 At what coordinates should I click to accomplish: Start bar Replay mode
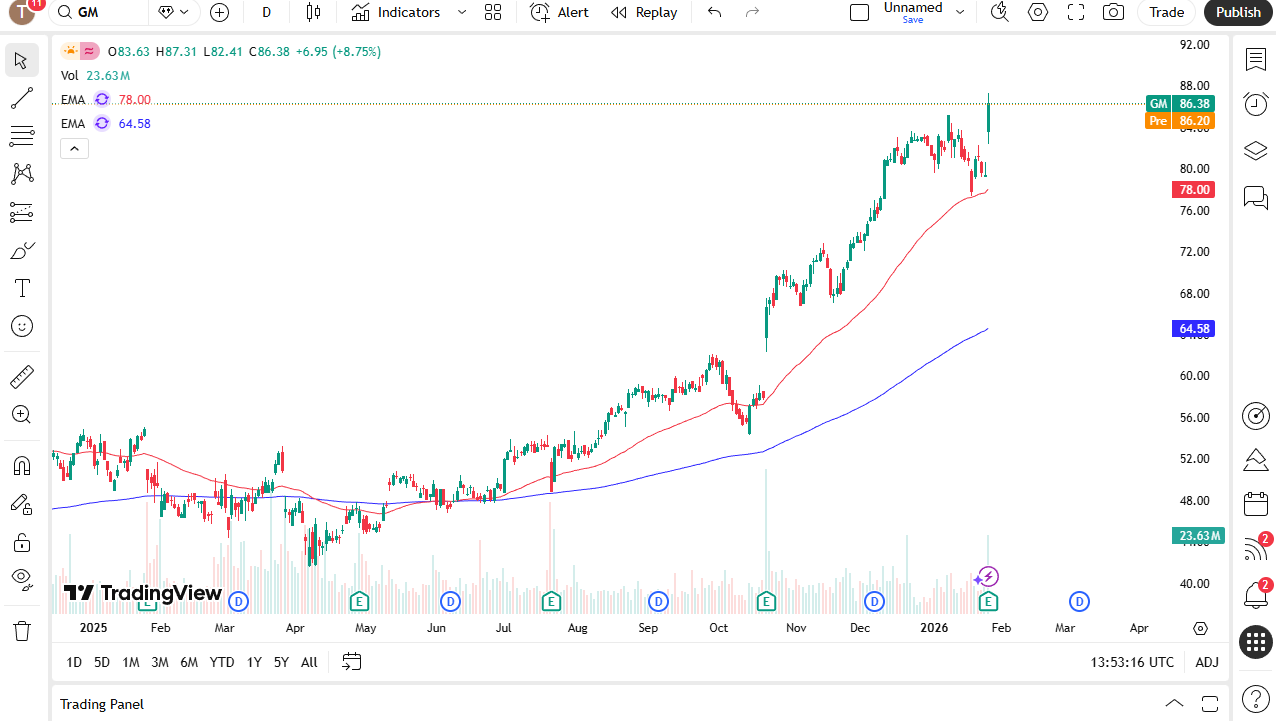pyautogui.click(x=644, y=12)
